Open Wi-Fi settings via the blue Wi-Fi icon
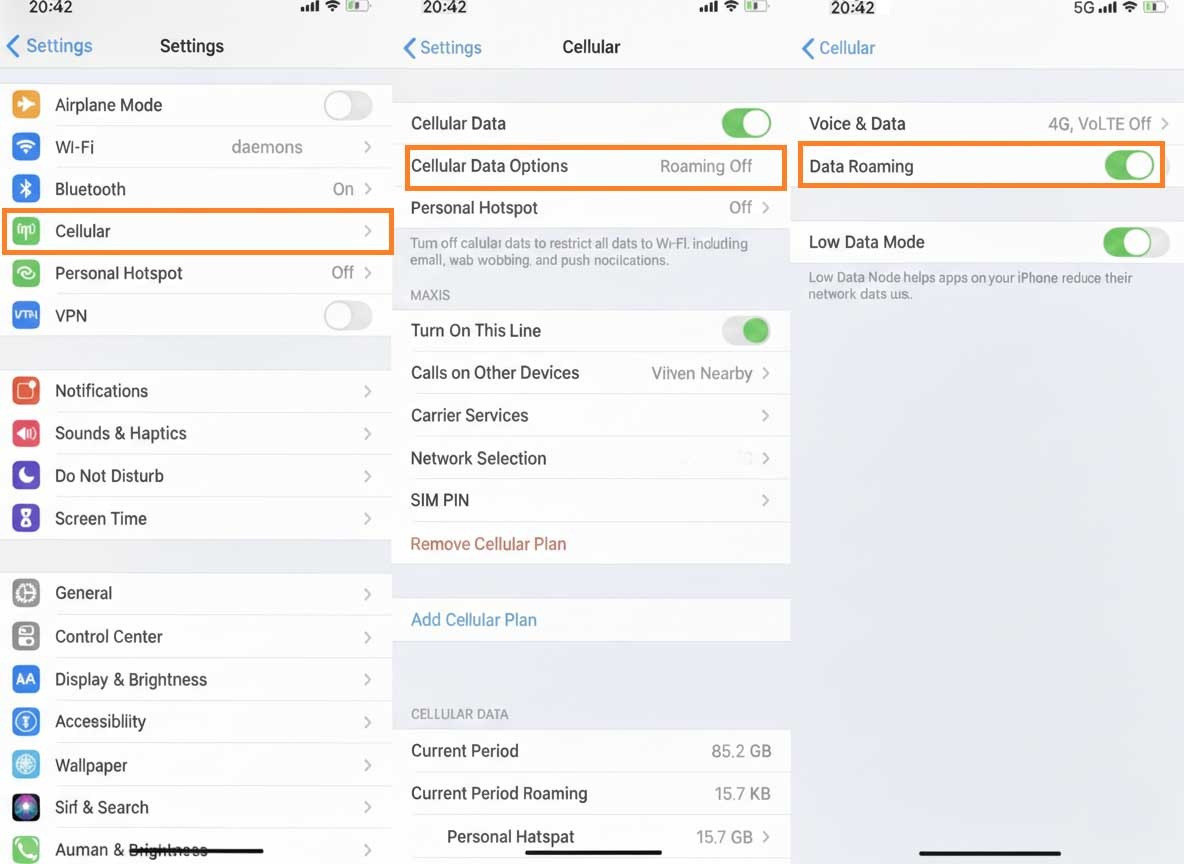1184x864 pixels. coord(25,146)
